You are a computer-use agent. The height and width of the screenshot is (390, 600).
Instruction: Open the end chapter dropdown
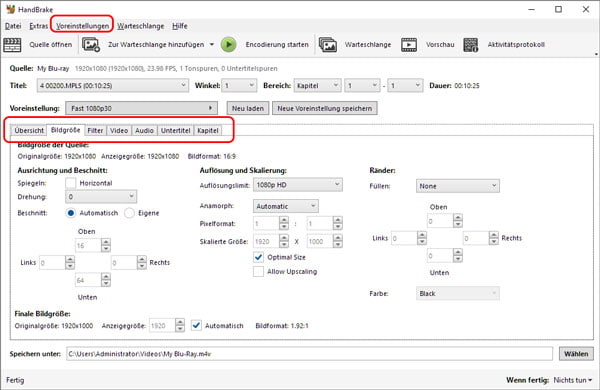point(405,85)
